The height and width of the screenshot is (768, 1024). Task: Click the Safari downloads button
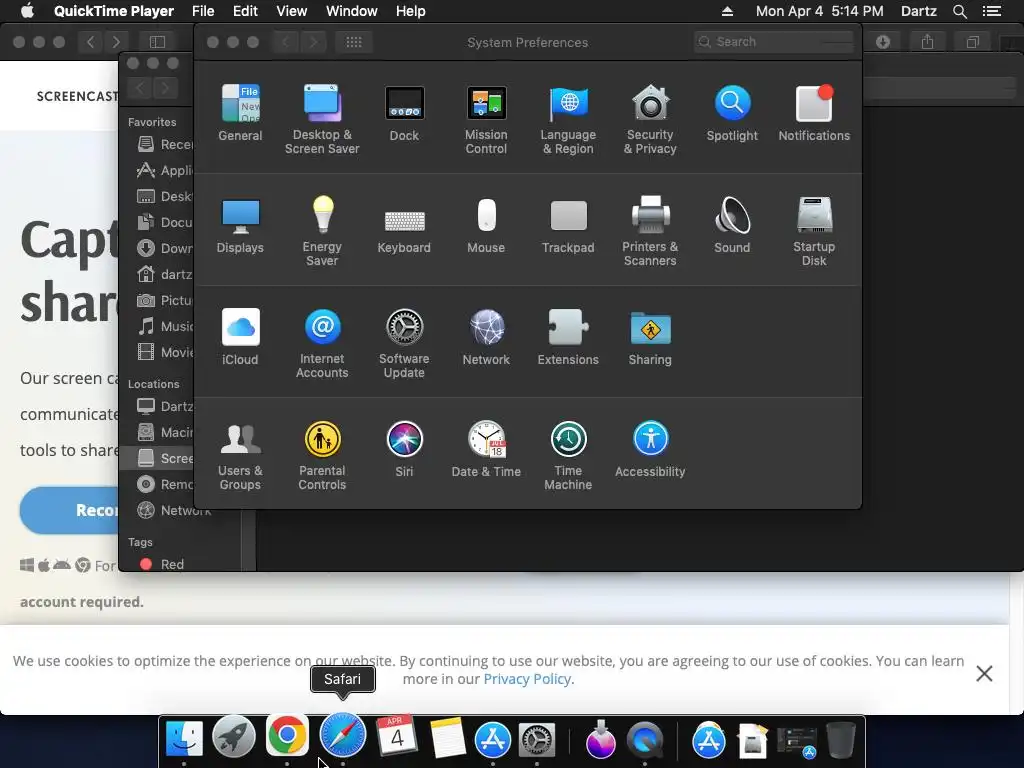[883, 42]
